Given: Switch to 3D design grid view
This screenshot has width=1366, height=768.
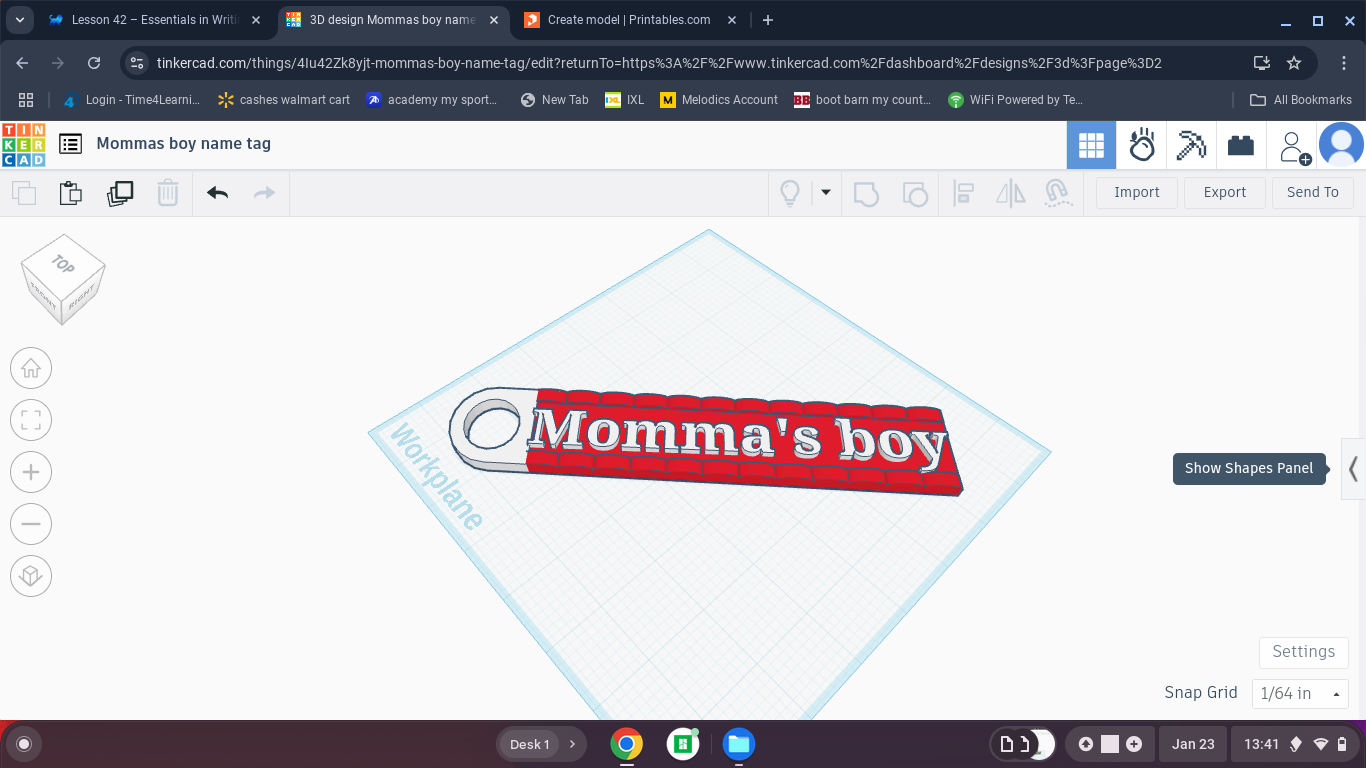Looking at the screenshot, I should coord(1091,146).
